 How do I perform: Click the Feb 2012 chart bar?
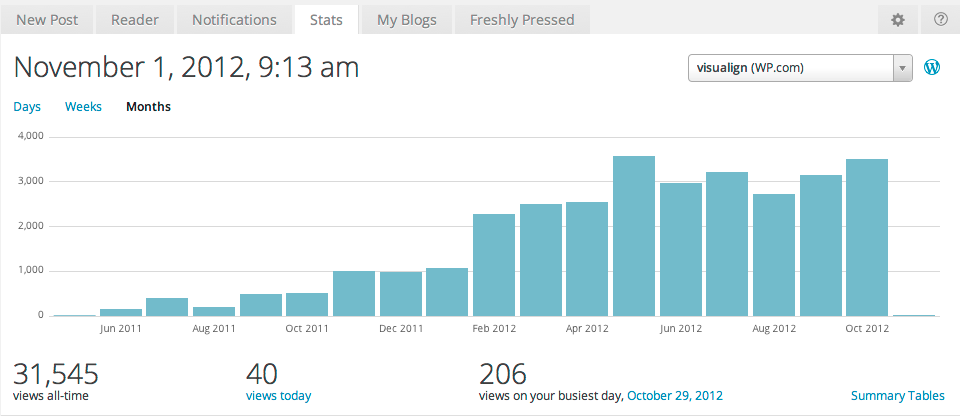pos(494,265)
